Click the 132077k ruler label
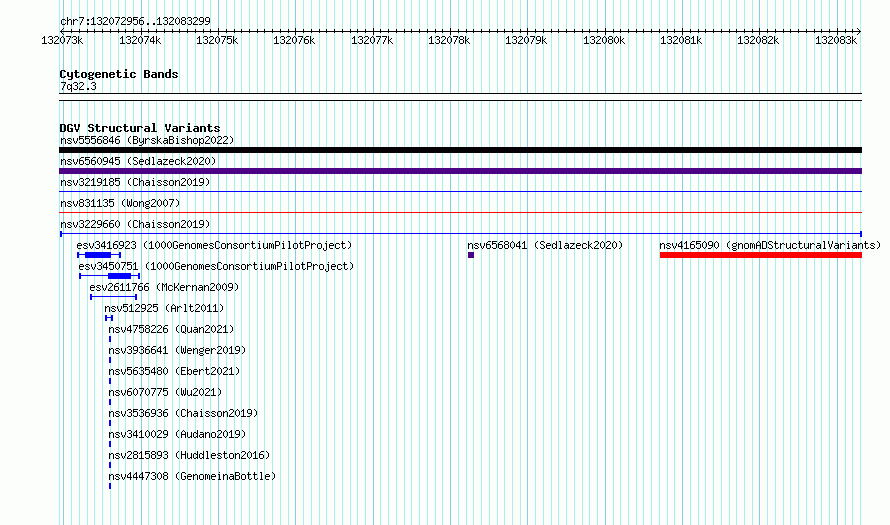 372,40
